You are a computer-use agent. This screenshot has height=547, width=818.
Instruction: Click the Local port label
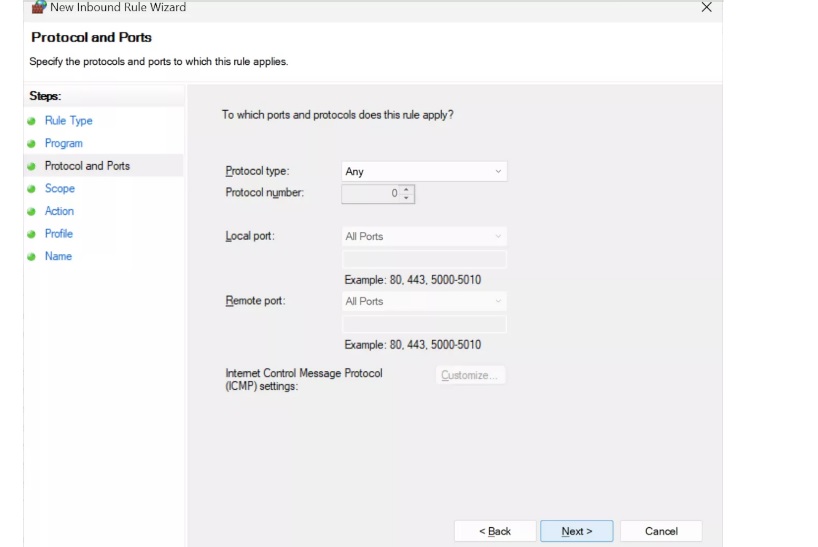250,236
